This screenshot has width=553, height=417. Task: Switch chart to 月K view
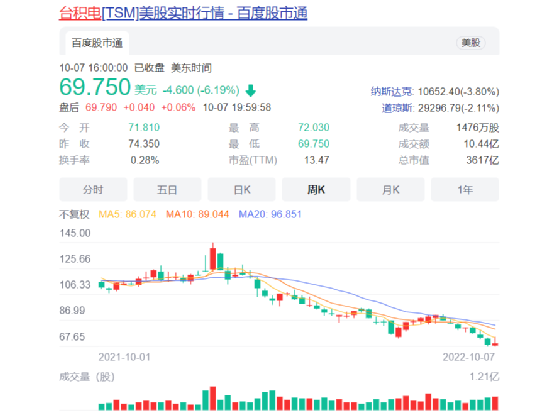[x=390, y=190]
